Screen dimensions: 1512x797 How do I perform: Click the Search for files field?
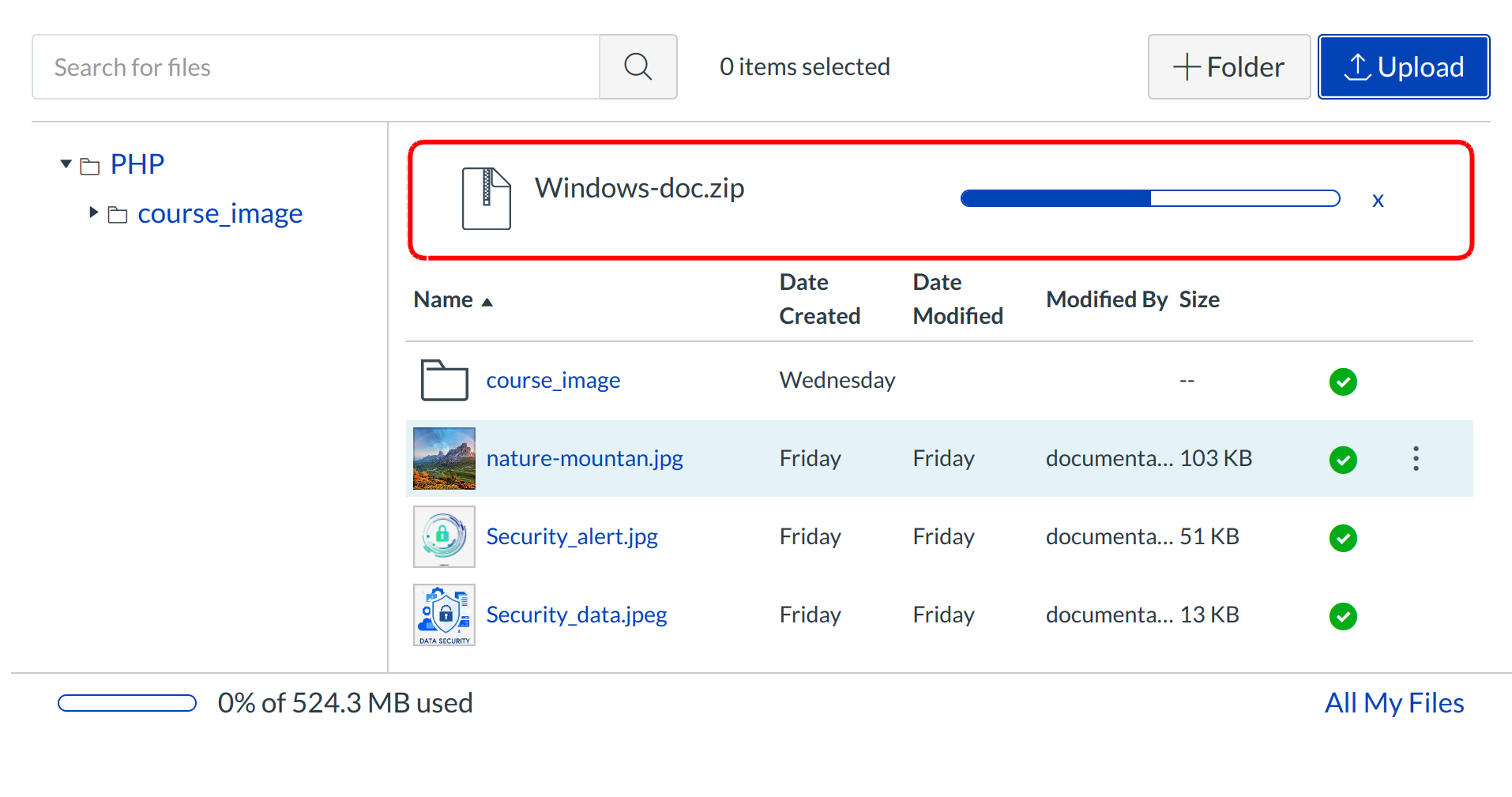pos(316,67)
